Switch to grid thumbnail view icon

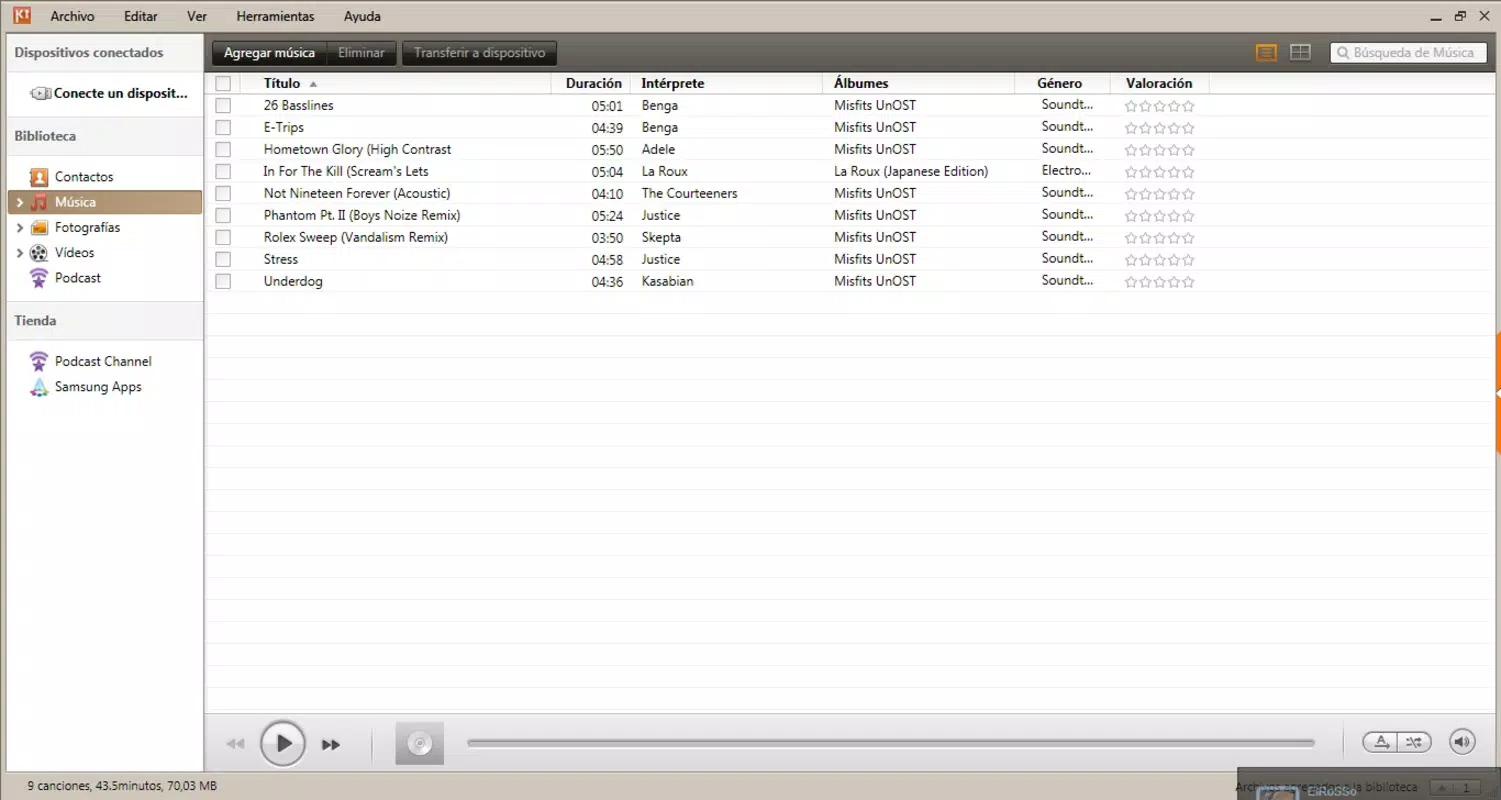(x=1300, y=53)
